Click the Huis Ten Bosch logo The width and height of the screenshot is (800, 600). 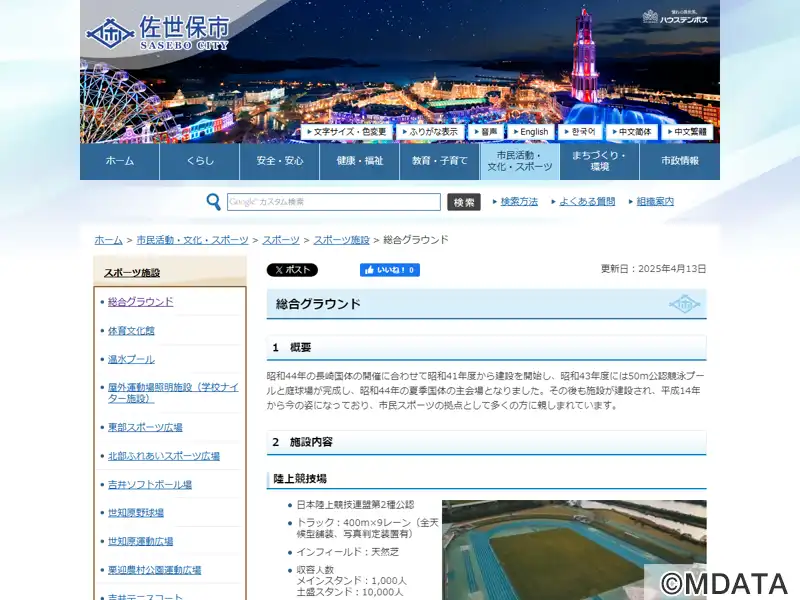(675, 17)
